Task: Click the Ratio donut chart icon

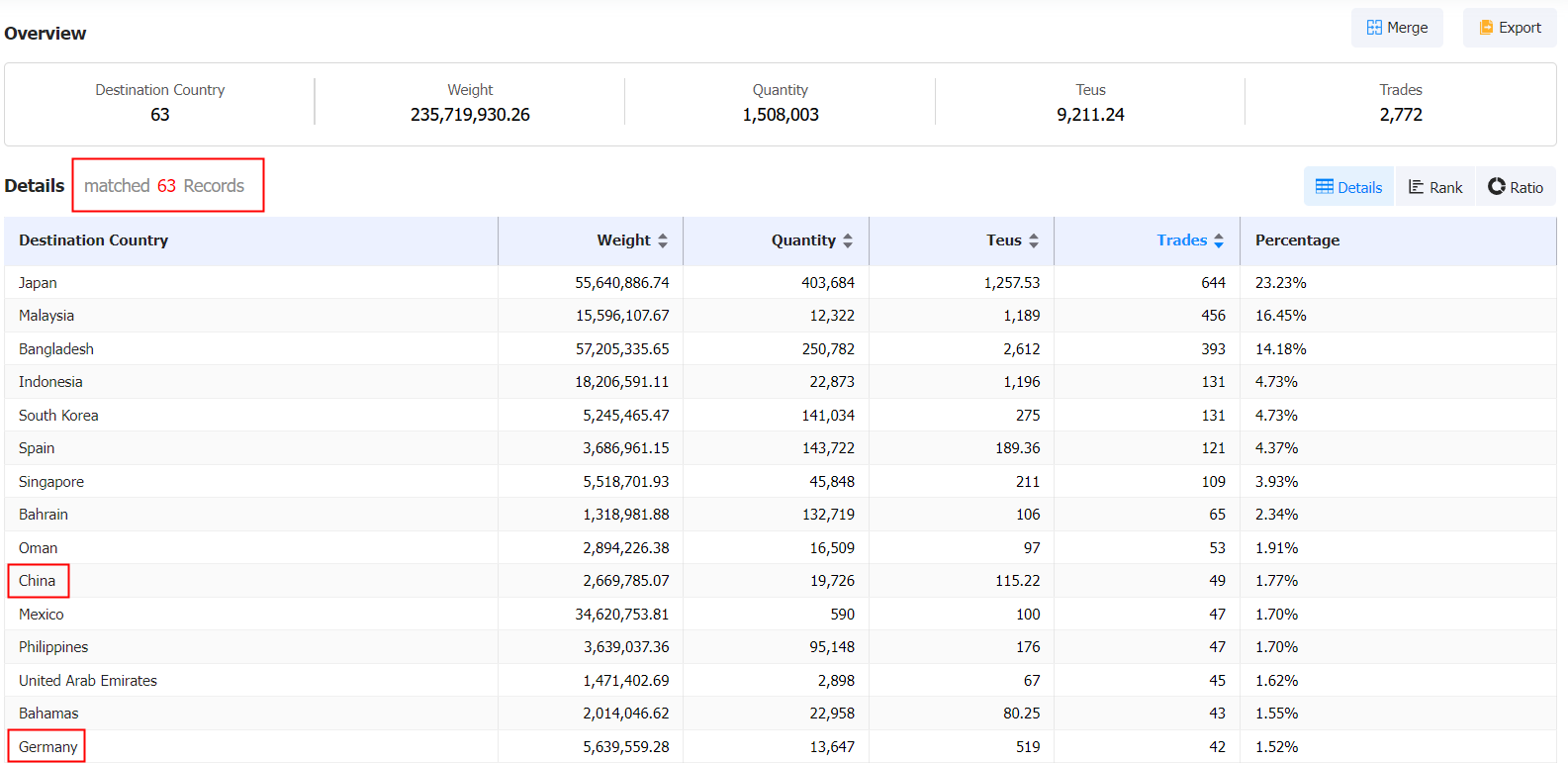Action: (x=1497, y=186)
